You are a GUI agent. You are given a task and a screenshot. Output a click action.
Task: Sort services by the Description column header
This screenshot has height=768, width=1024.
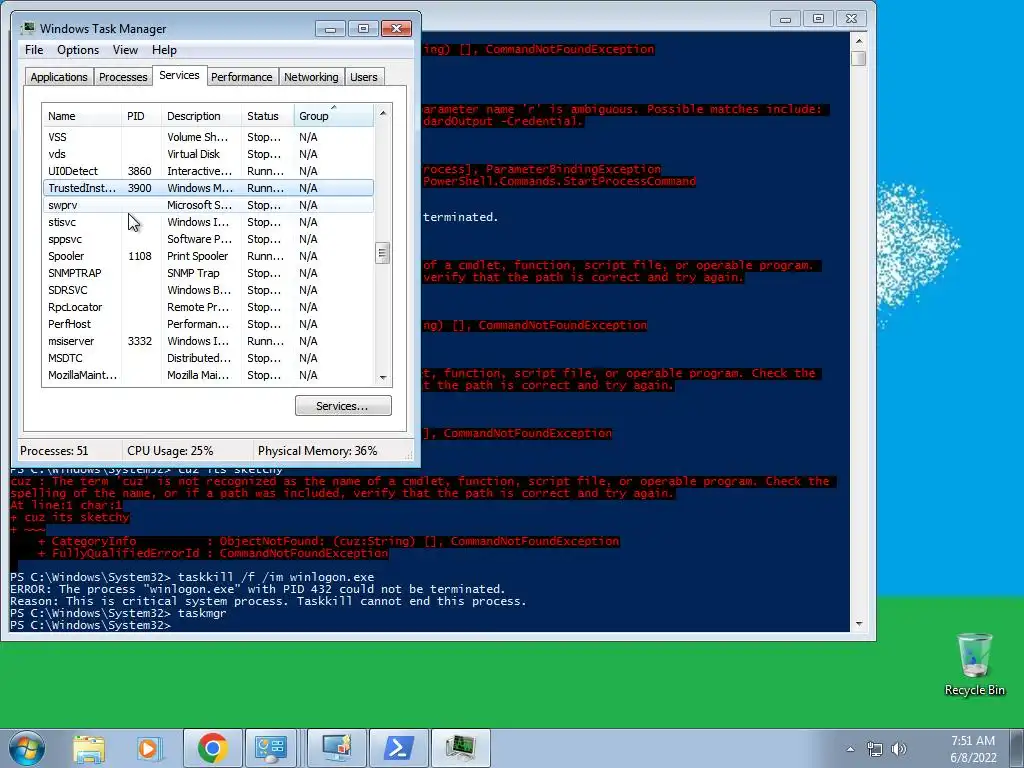pos(201,116)
